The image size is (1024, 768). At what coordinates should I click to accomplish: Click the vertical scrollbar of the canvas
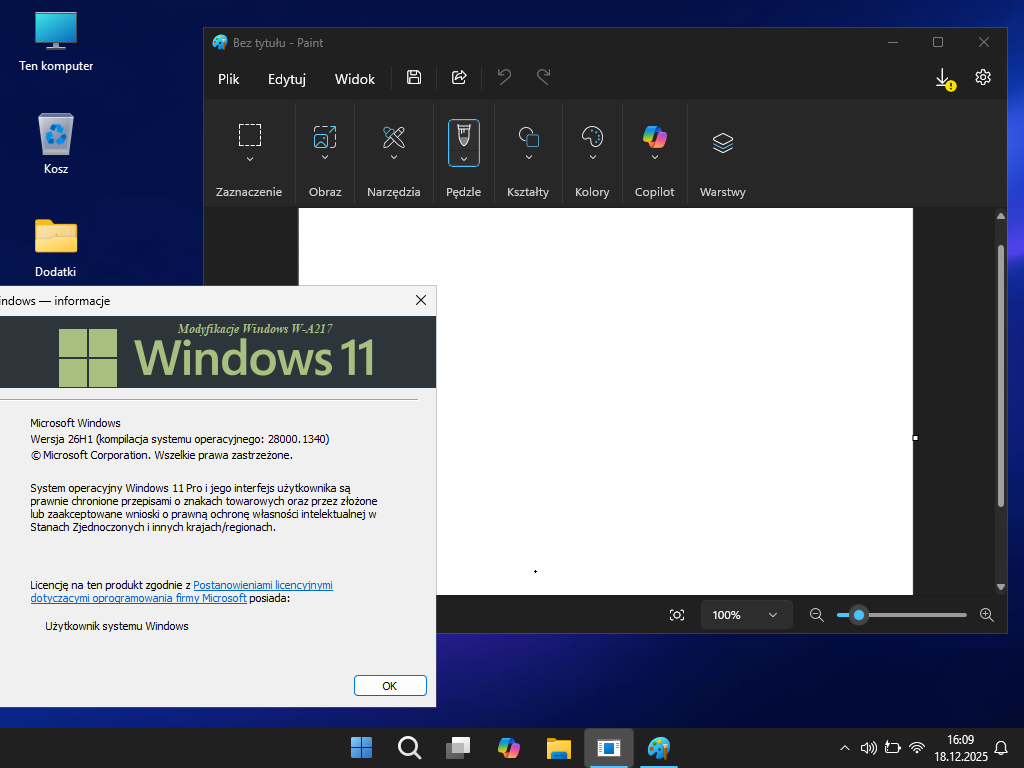[1000, 375]
